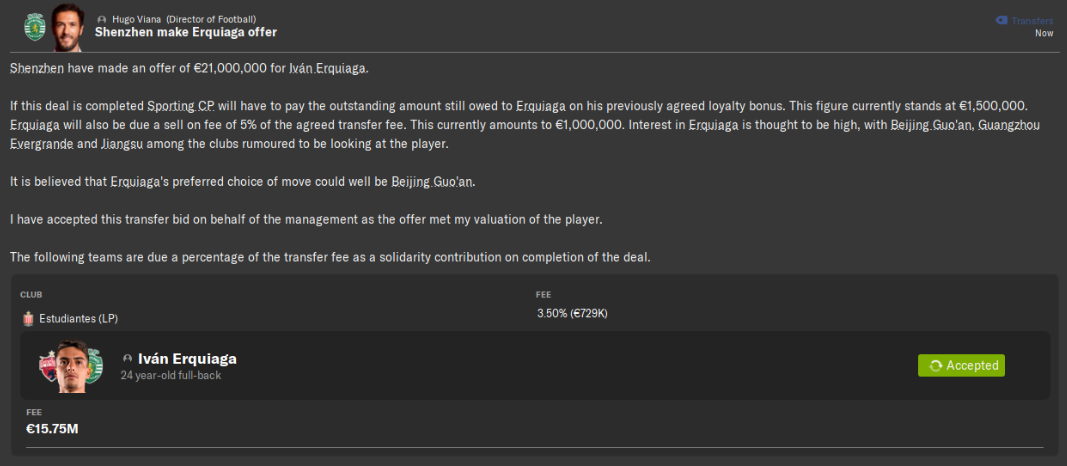This screenshot has width=1067, height=466.
Task: Click the person icon beside Hugo Viana
Action: pos(102,20)
